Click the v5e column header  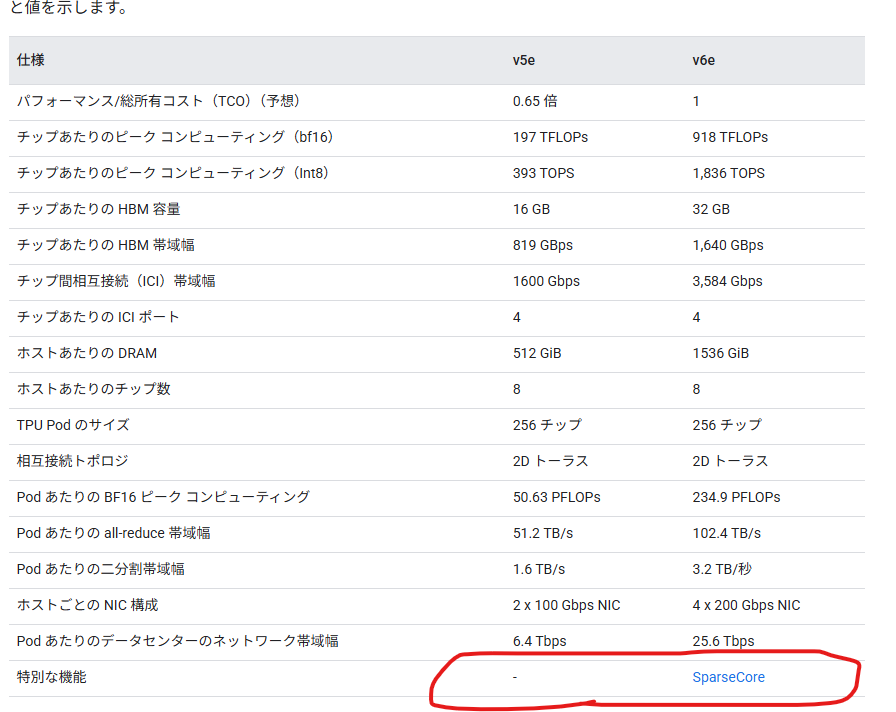coord(523,61)
